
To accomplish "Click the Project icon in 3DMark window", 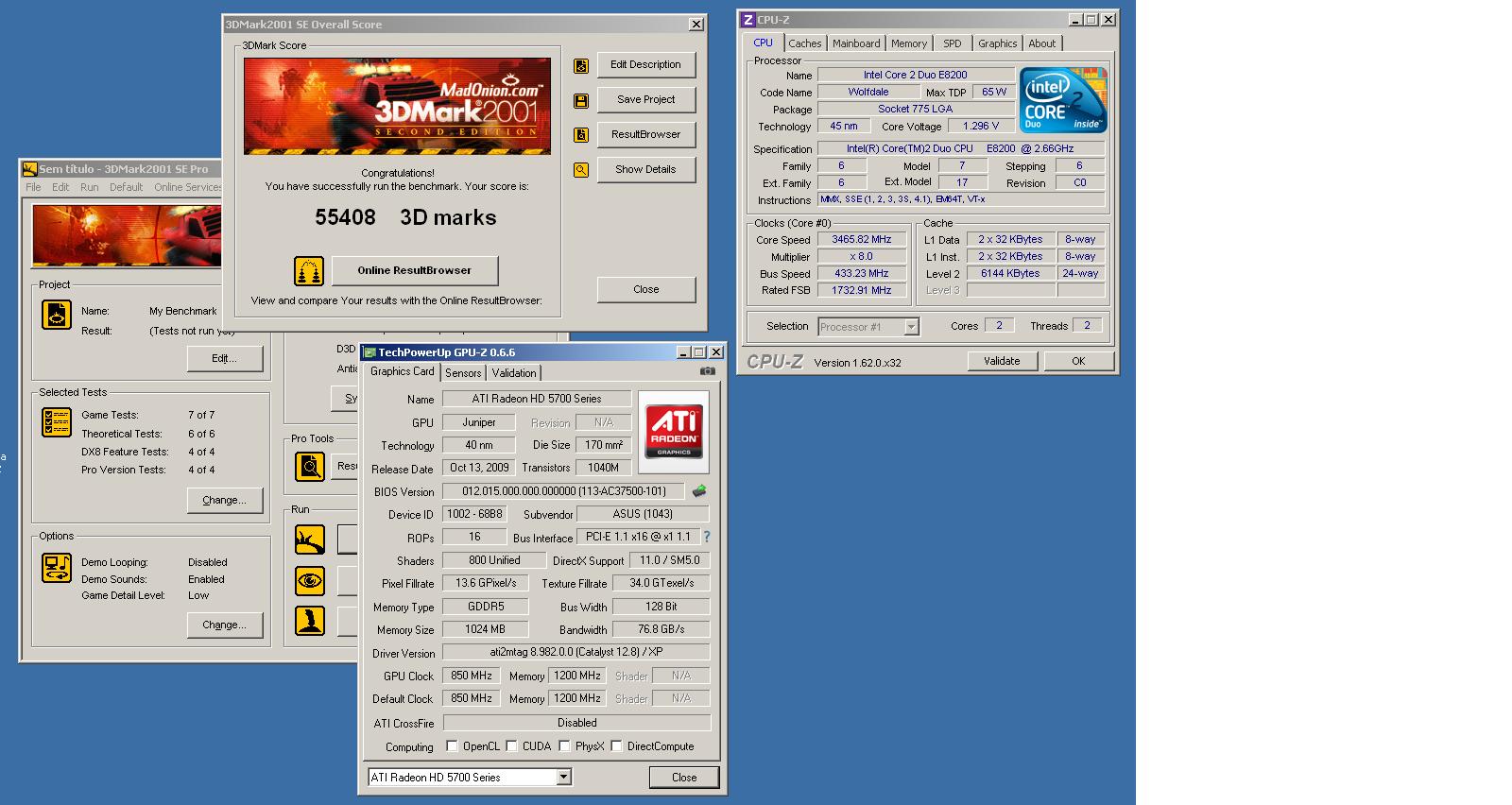I will coord(57,315).
